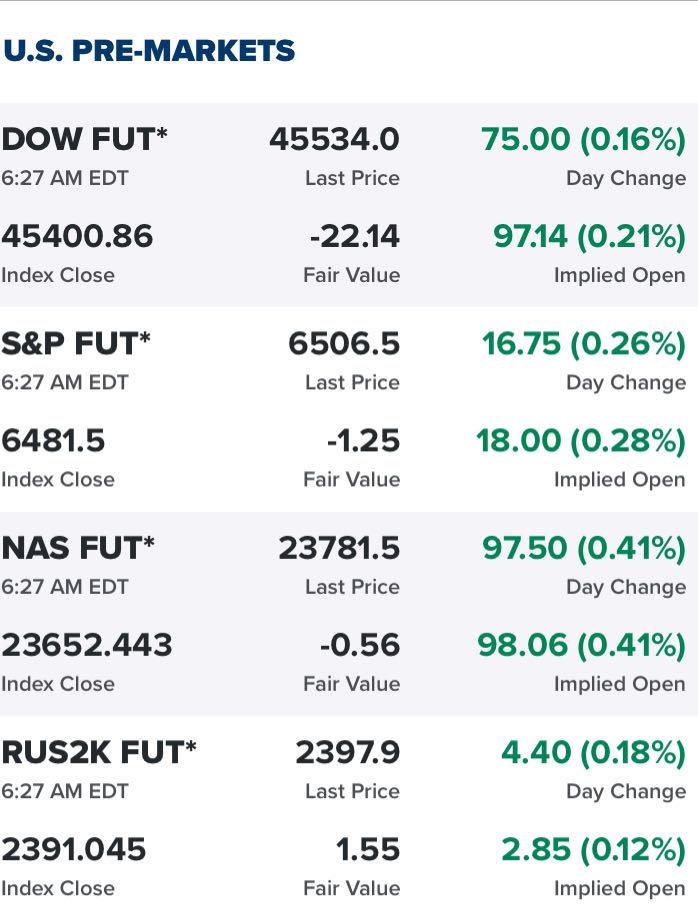Click S&P implied open 18.00 (0.28%)
This screenshot has width=698, height=907.
(x=580, y=441)
